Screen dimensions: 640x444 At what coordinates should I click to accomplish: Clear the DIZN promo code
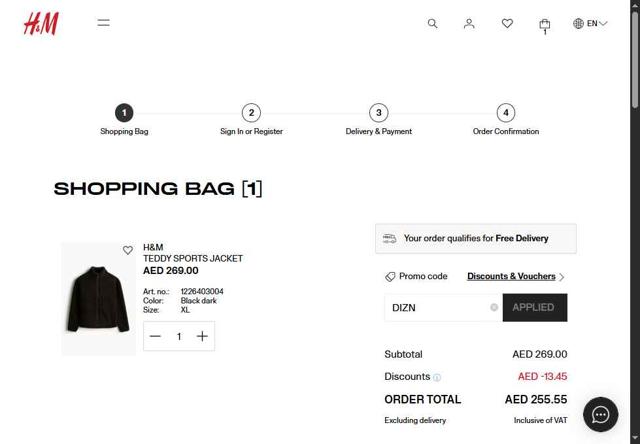tap(494, 307)
